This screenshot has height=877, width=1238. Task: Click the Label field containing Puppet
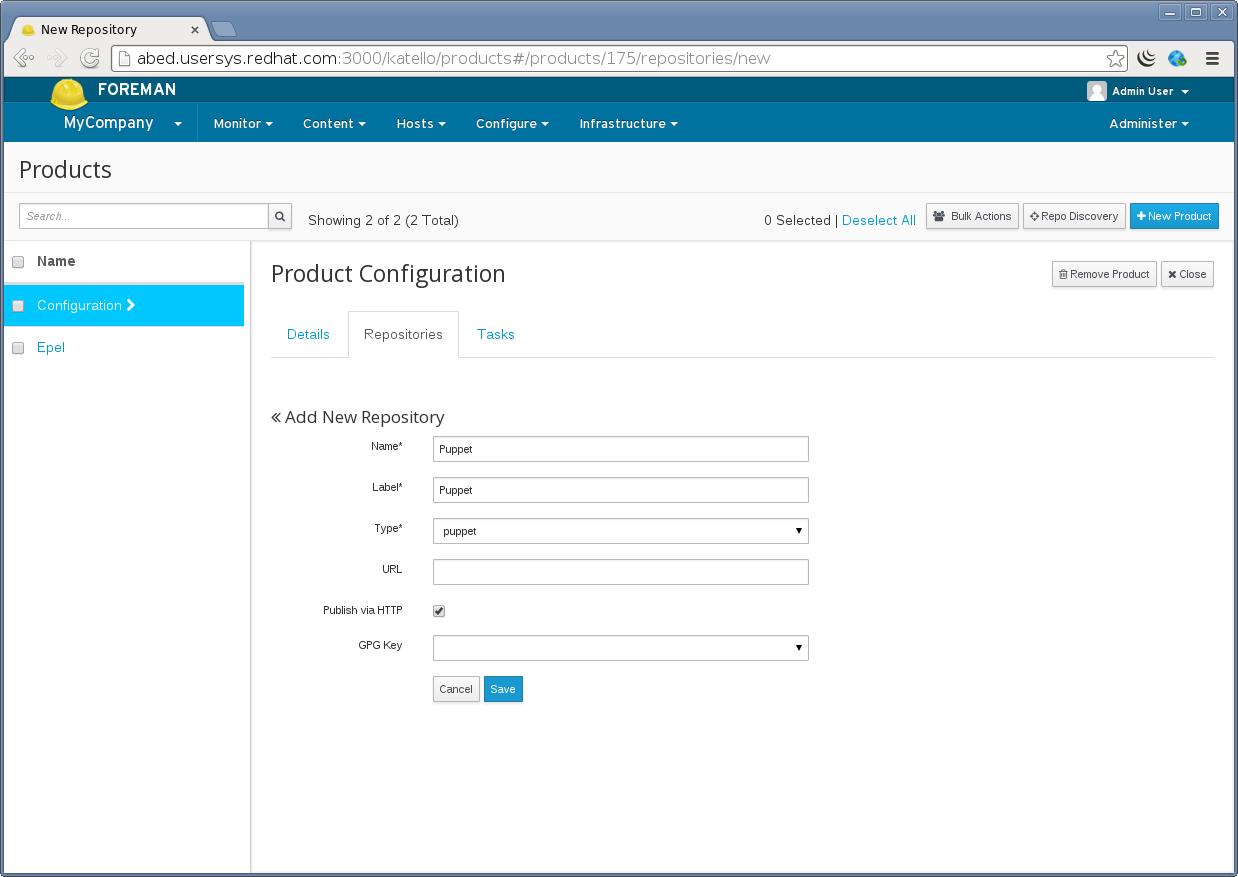click(621, 490)
